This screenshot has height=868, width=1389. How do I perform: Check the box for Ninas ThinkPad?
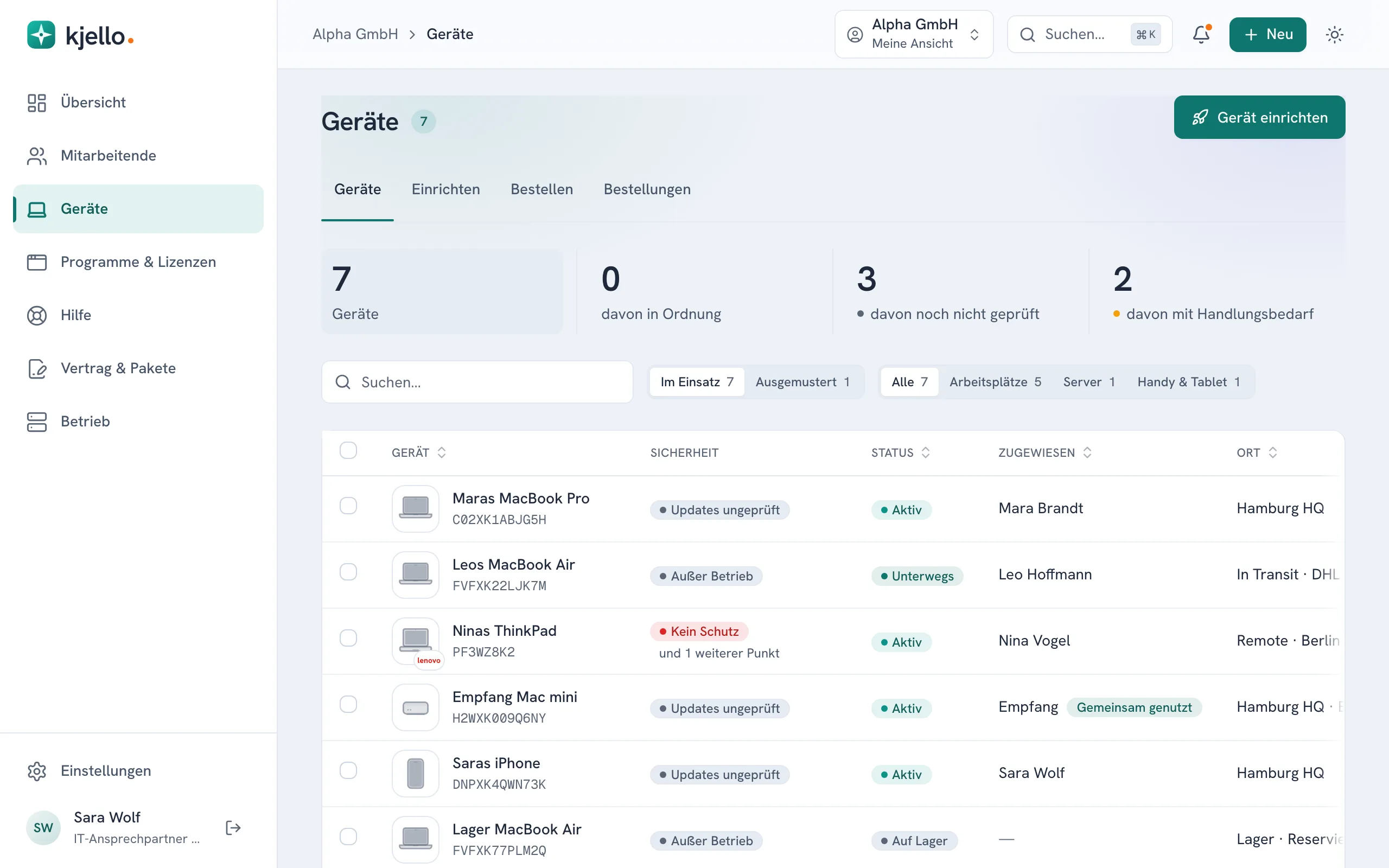pyautogui.click(x=348, y=638)
